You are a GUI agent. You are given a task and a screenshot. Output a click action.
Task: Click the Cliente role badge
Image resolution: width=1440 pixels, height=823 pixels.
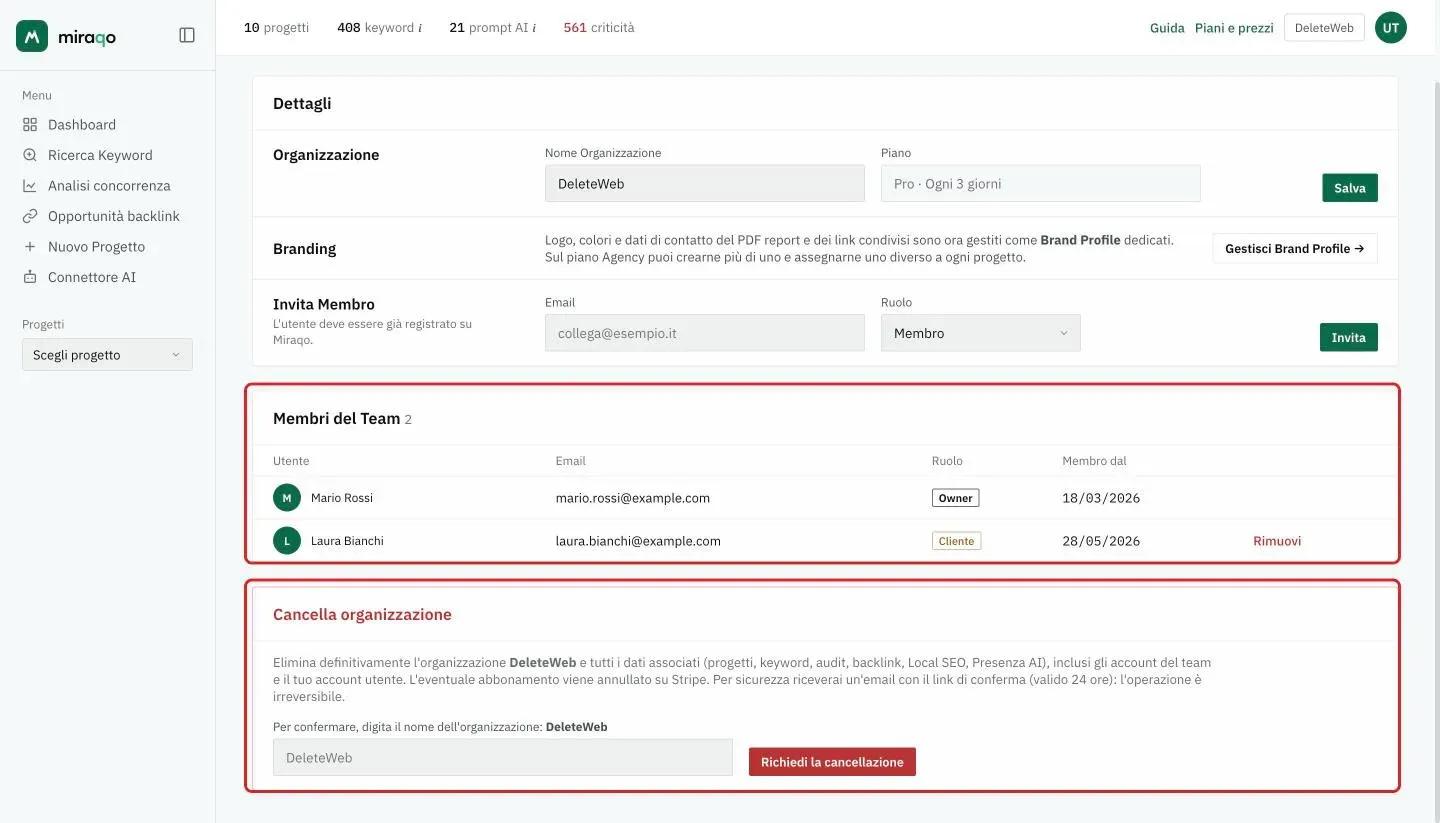[957, 541]
